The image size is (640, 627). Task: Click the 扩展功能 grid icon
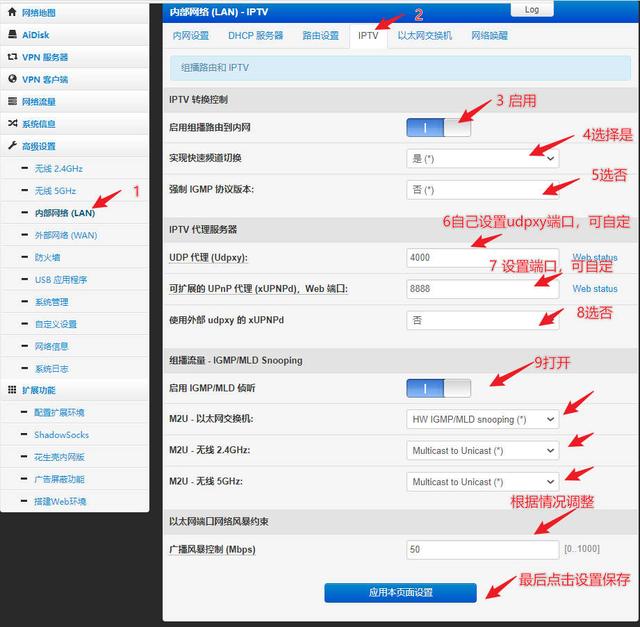pos(13,390)
